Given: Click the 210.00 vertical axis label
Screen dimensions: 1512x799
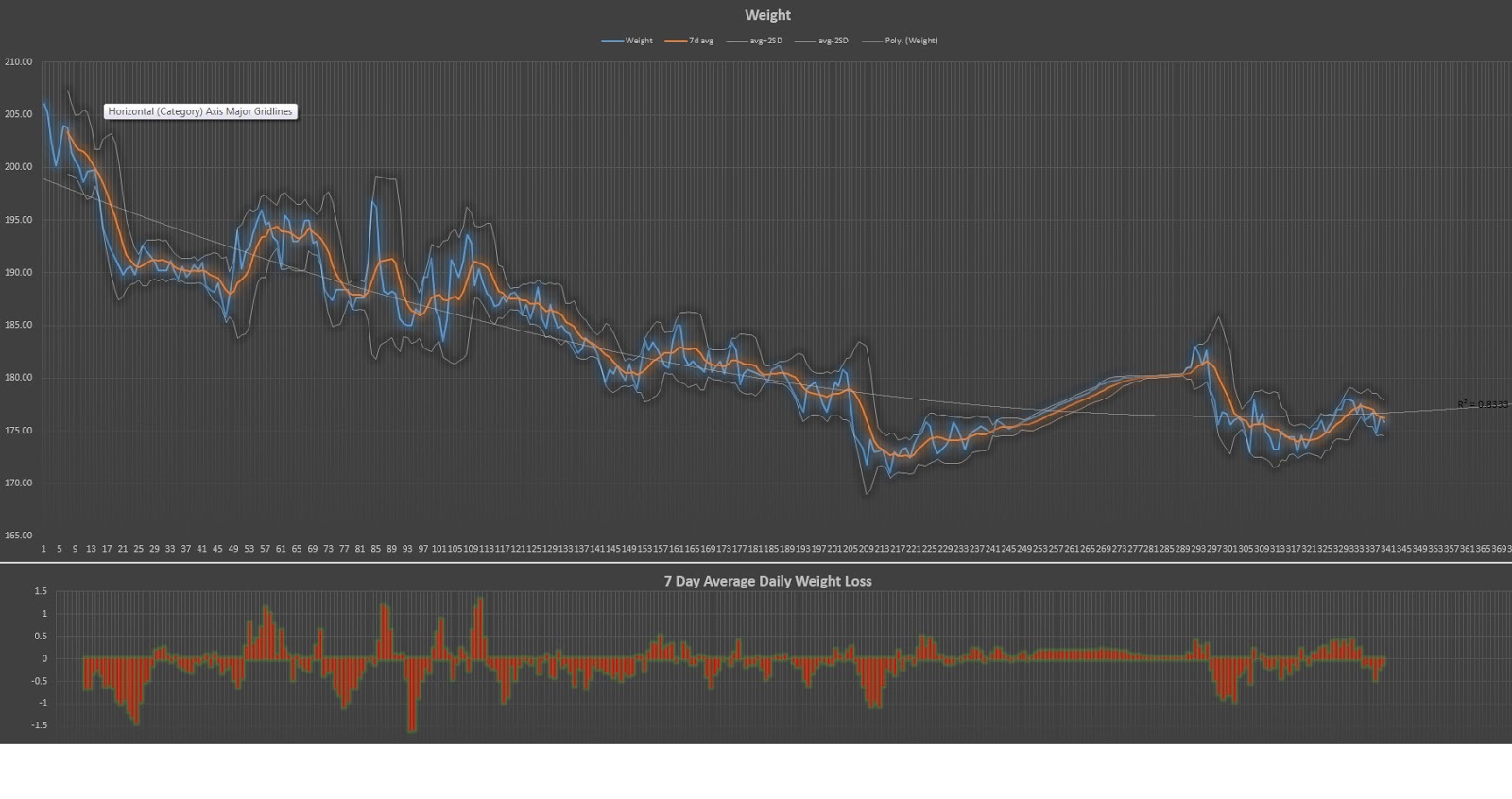Looking at the screenshot, I should [19, 61].
